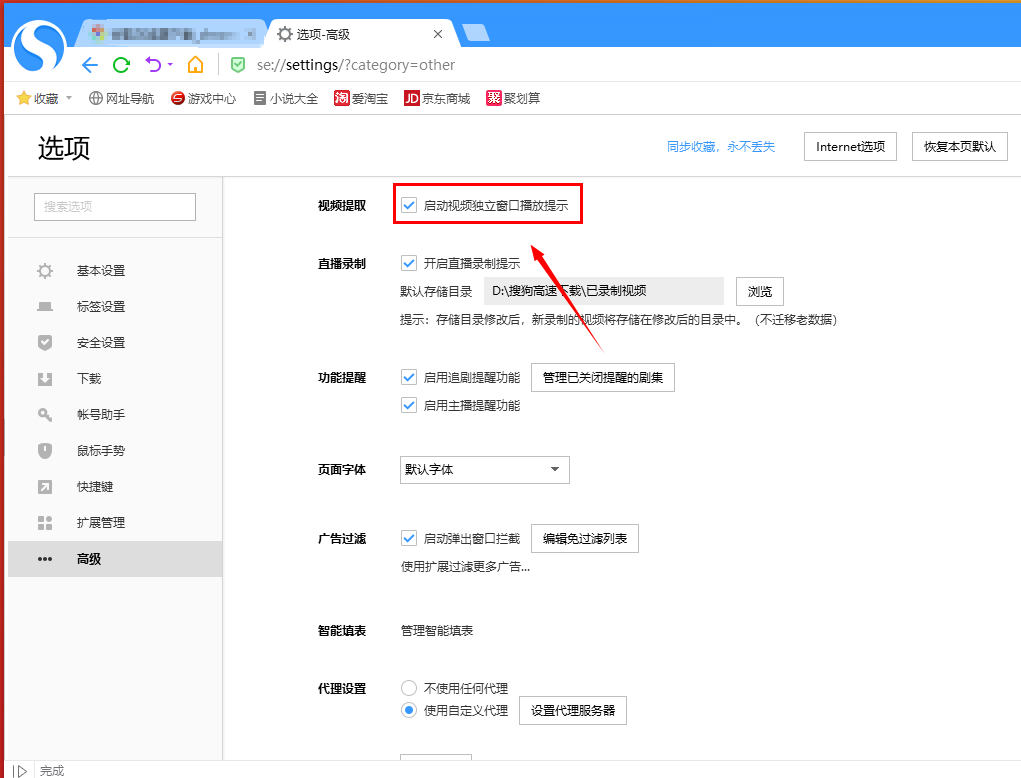The height and width of the screenshot is (778, 1021).
Task: Open the new tab button
Action: click(x=476, y=33)
